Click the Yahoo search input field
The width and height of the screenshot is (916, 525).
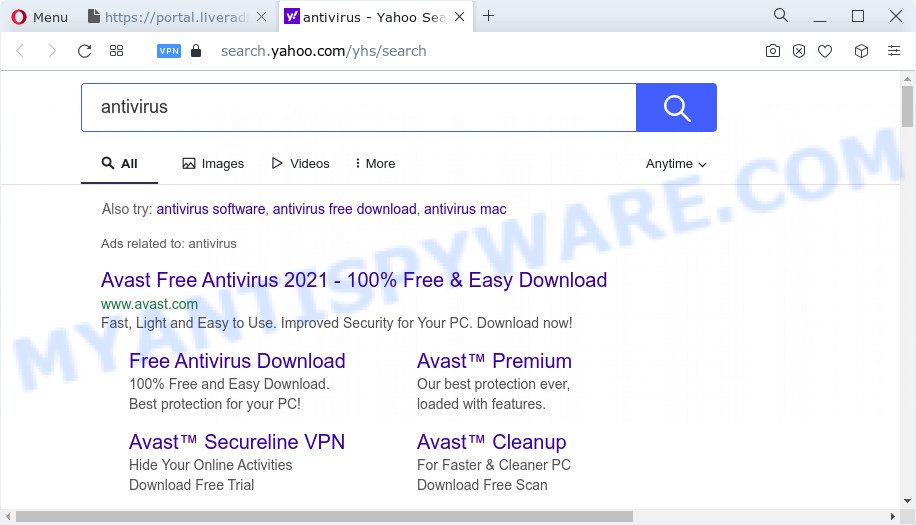[x=359, y=107]
